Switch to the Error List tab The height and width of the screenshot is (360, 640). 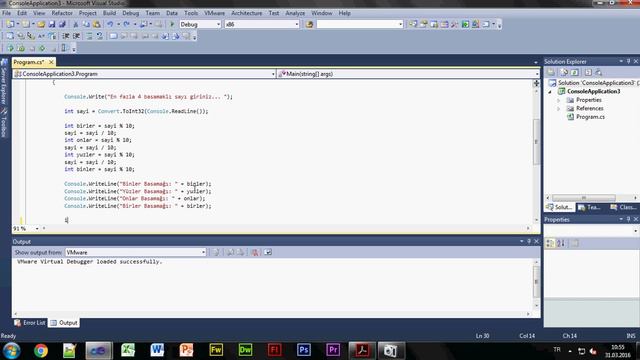point(30,323)
